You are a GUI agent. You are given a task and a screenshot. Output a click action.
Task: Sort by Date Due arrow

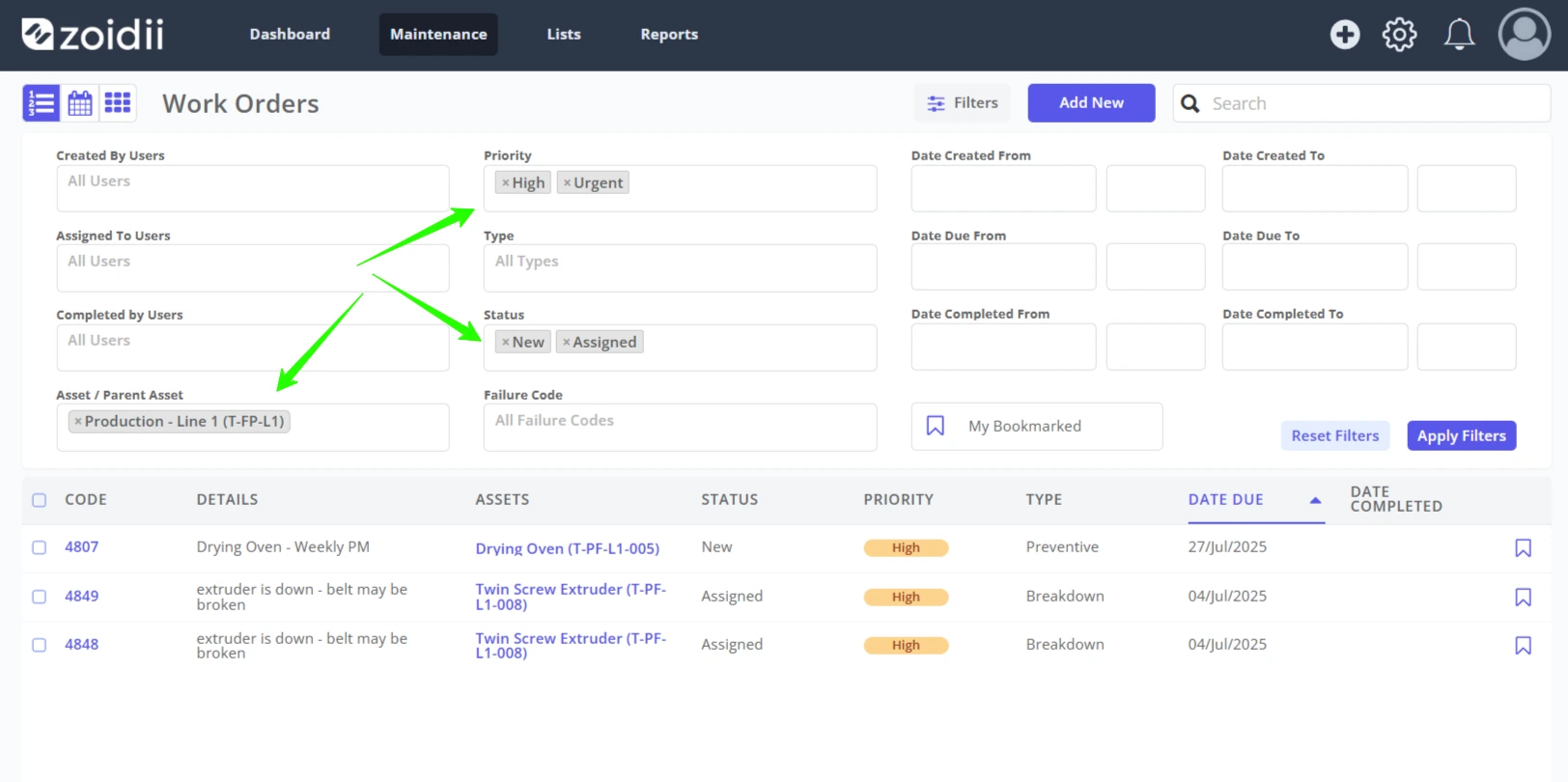coord(1315,500)
